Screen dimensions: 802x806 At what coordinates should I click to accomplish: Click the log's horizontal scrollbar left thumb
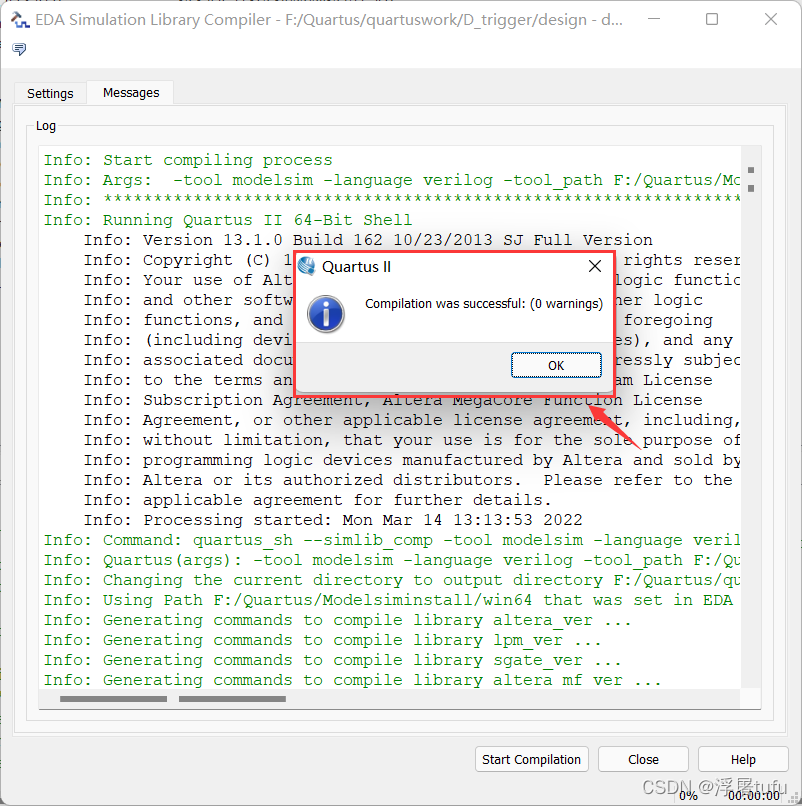[113, 699]
